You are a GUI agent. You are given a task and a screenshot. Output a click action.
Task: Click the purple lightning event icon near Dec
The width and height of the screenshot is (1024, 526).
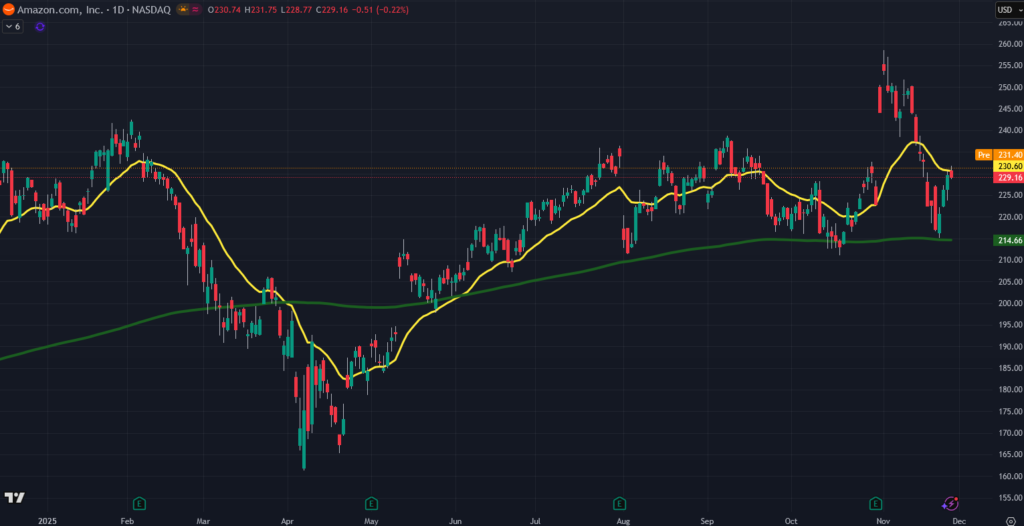point(951,502)
